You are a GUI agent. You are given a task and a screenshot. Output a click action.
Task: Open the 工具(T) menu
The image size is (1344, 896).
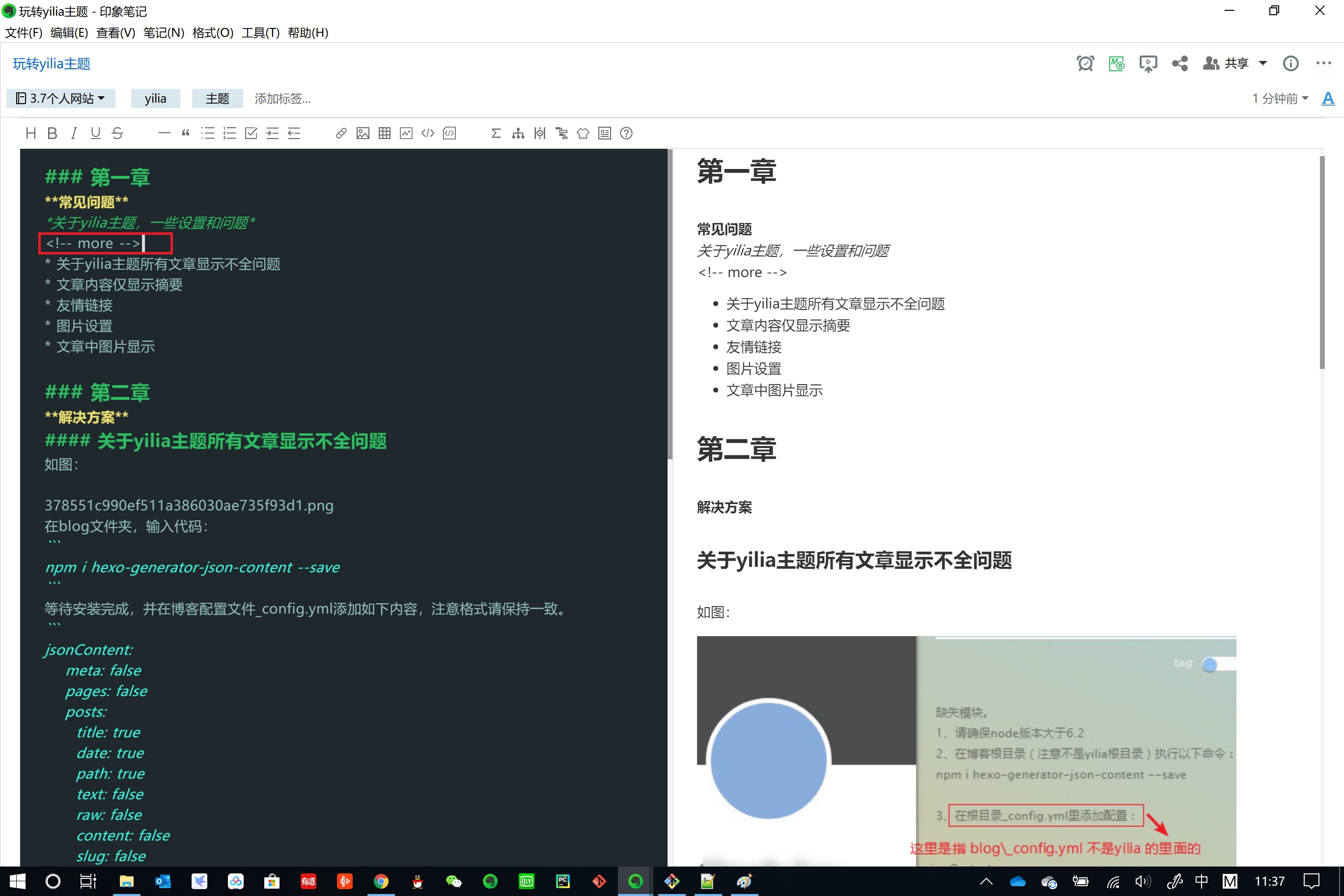[260, 32]
